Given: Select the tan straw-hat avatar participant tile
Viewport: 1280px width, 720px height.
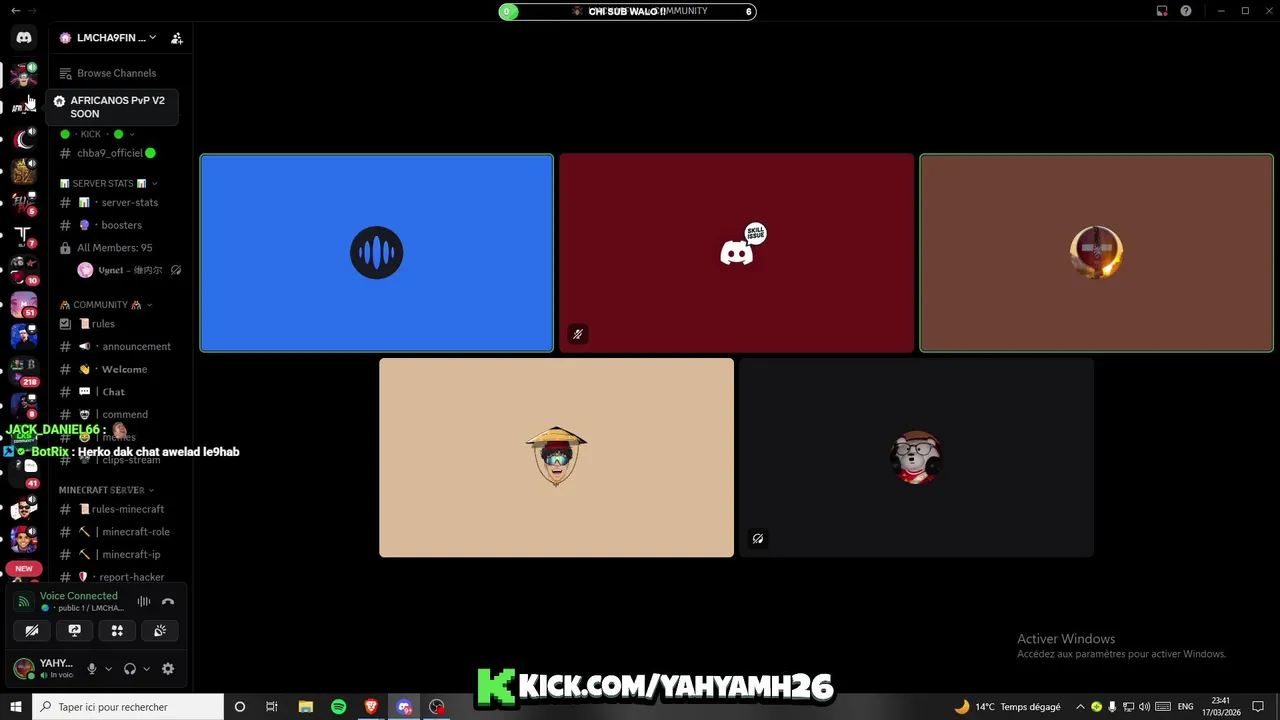Looking at the screenshot, I should [x=557, y=457].
